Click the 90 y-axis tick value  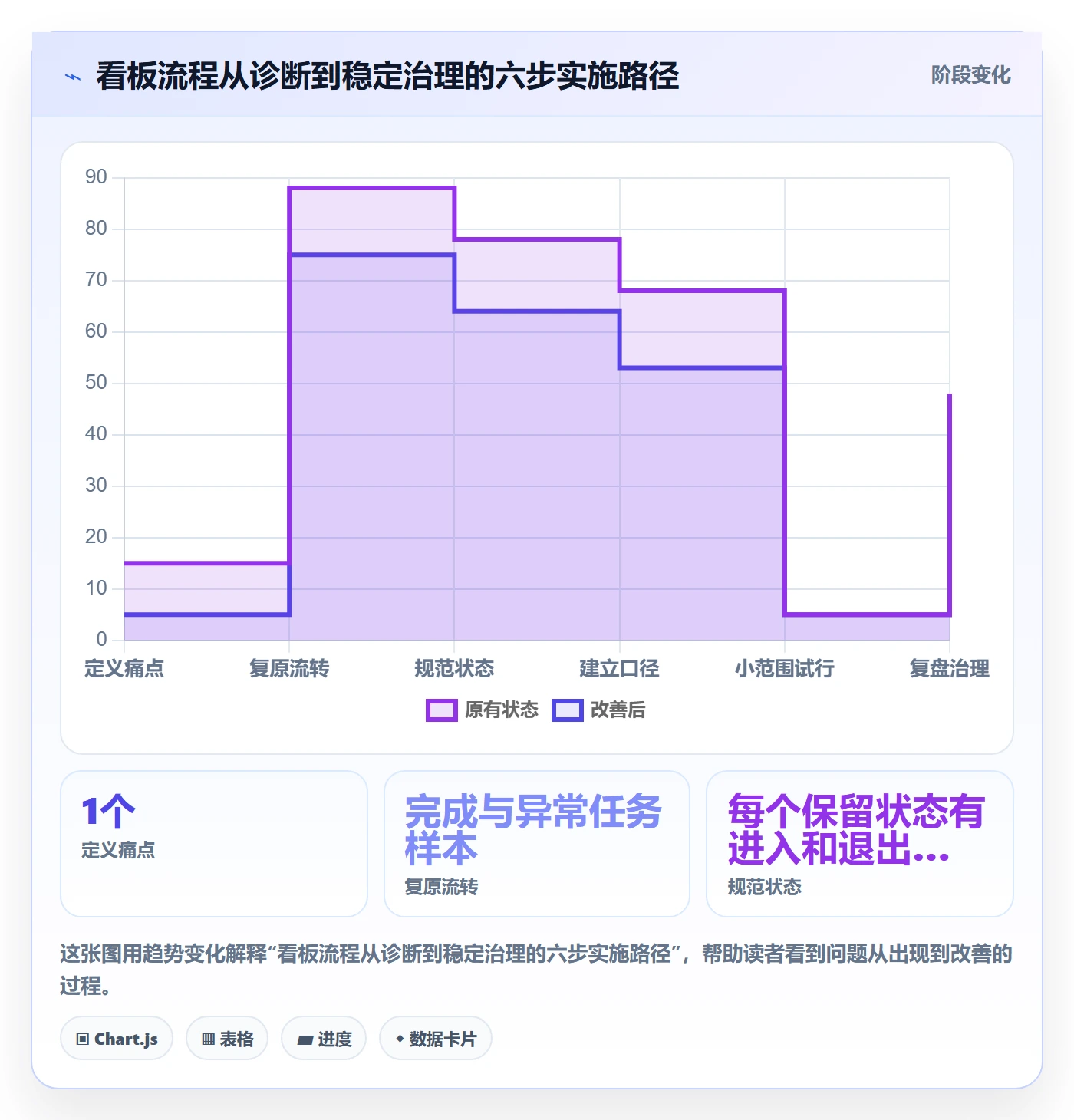pos(96,177)
